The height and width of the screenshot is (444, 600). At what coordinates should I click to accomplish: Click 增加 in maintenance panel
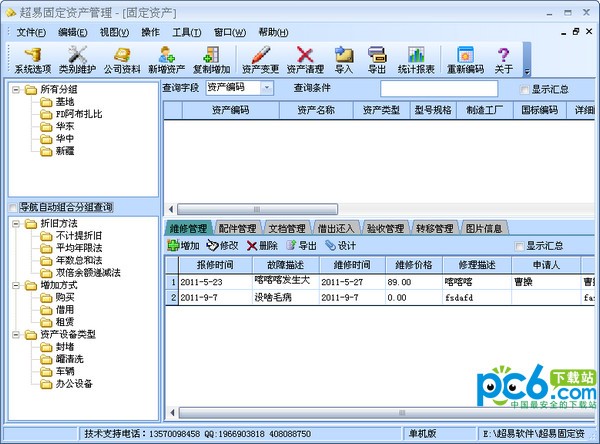(183, 245)
